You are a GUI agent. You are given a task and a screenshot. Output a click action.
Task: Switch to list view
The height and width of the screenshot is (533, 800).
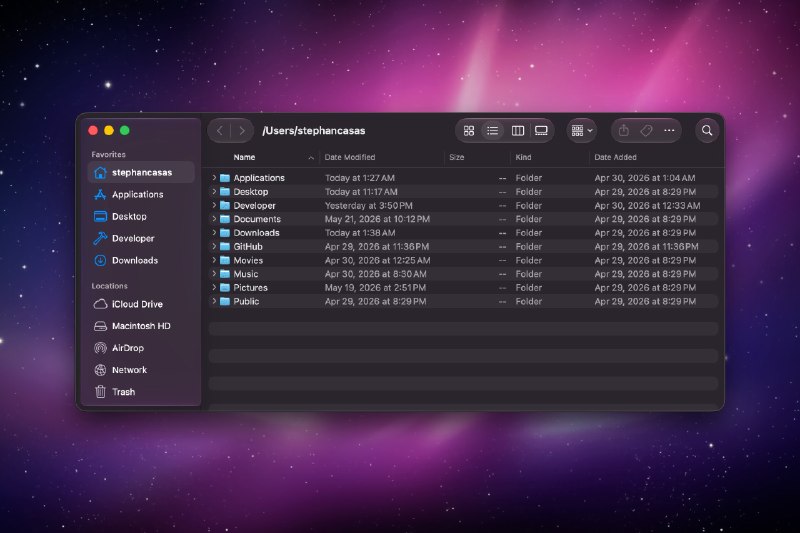pos(492,131)
